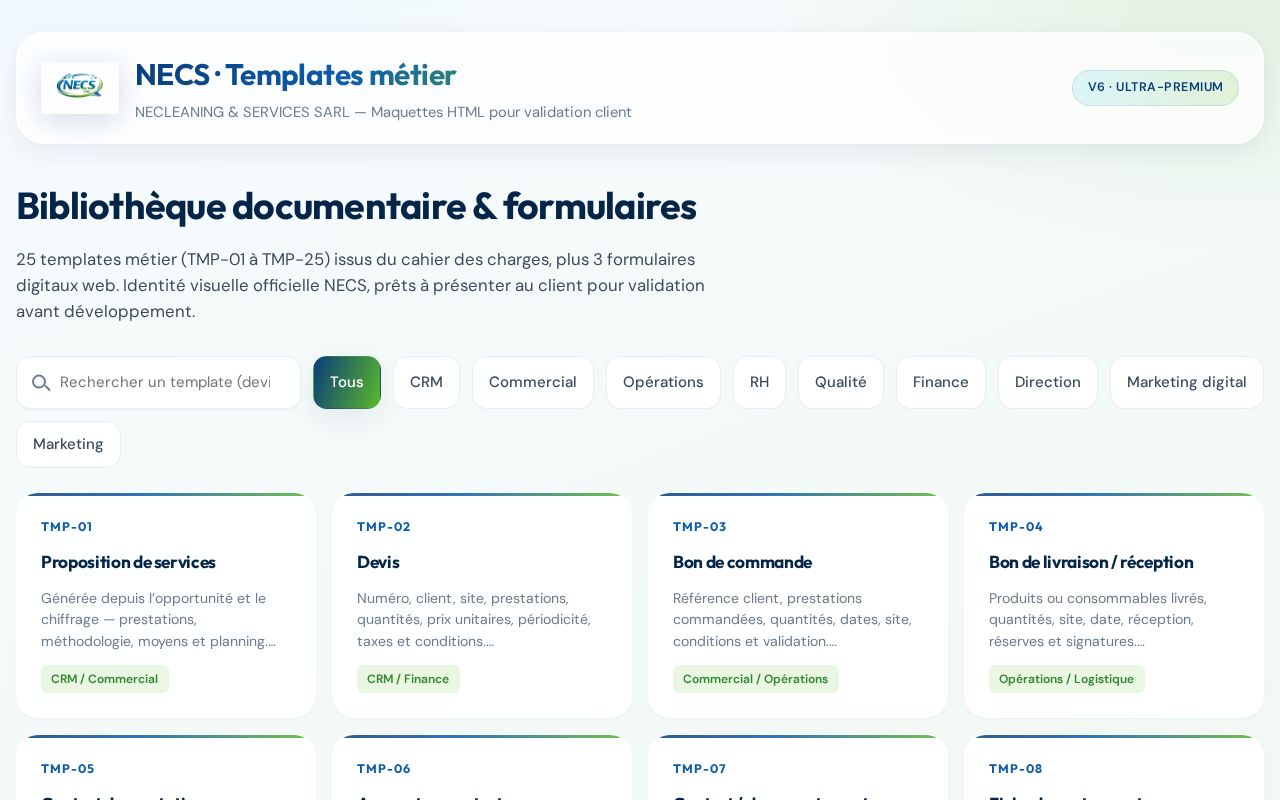This screenshot has width=1280, height=800.
Task: Click the NECS · Templates métier title
Action: [x=295, y=75]
